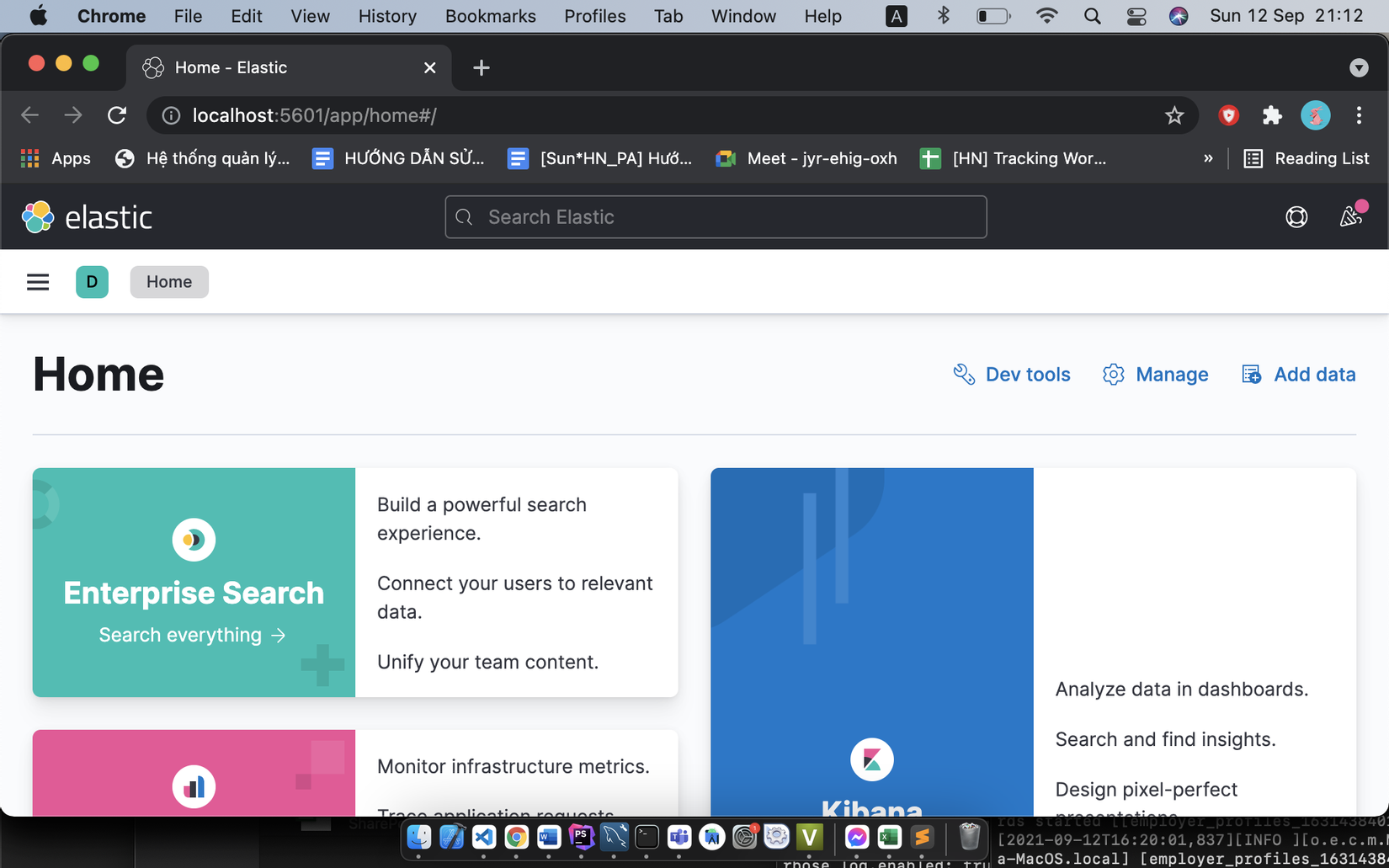Focus the Search Elastic input field
The height and width of the screenshot is (868, 1389).
716,217
